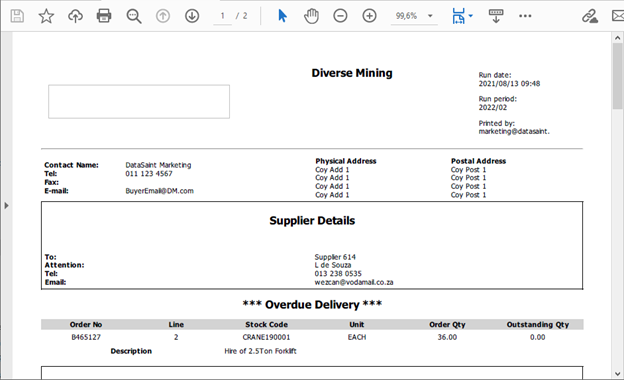The image size is (624, 380).
Task: Activate the Selection arrow tool
Action: 282,16
